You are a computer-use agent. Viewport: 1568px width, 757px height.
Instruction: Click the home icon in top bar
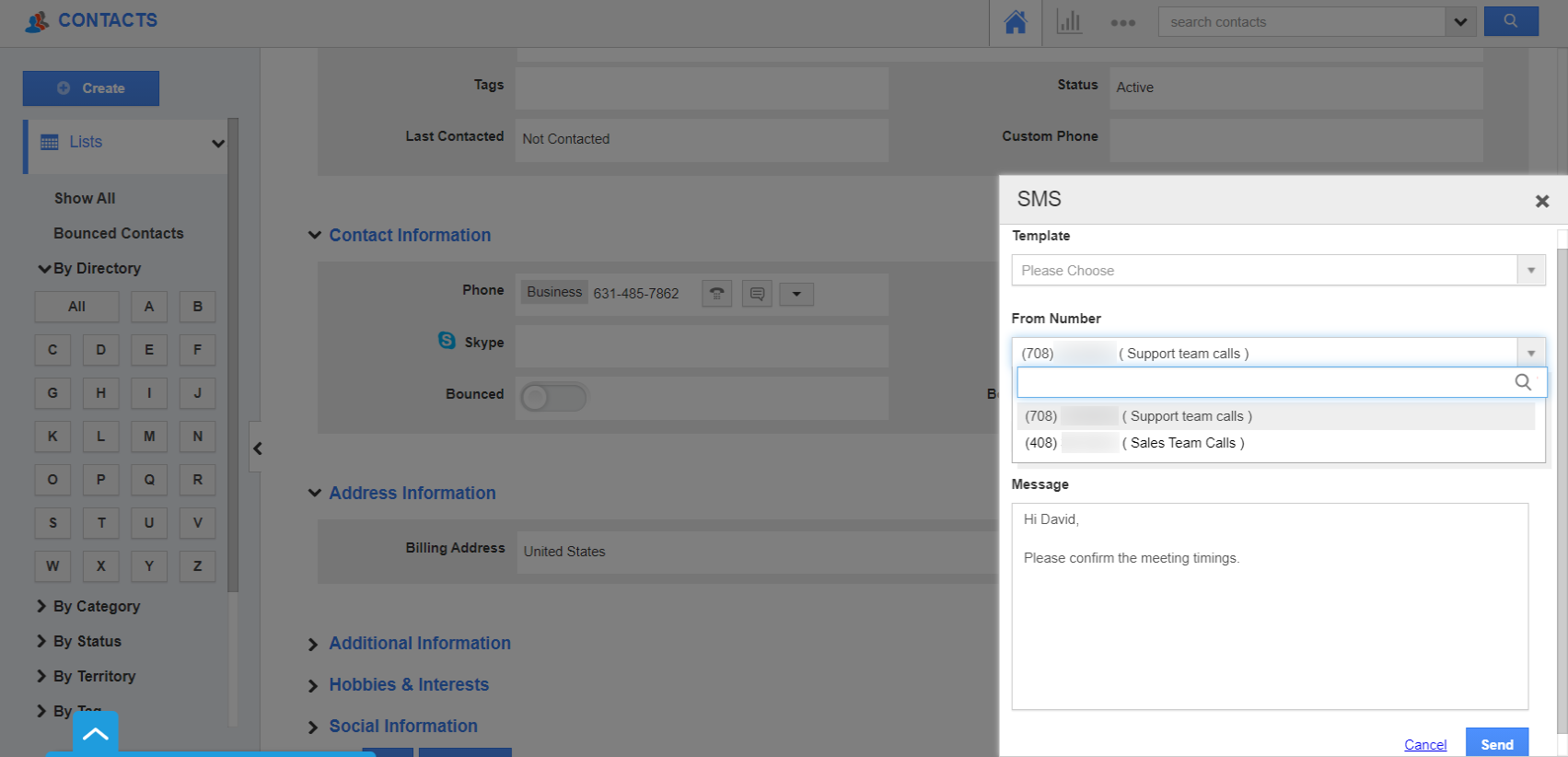(1015, 22)
